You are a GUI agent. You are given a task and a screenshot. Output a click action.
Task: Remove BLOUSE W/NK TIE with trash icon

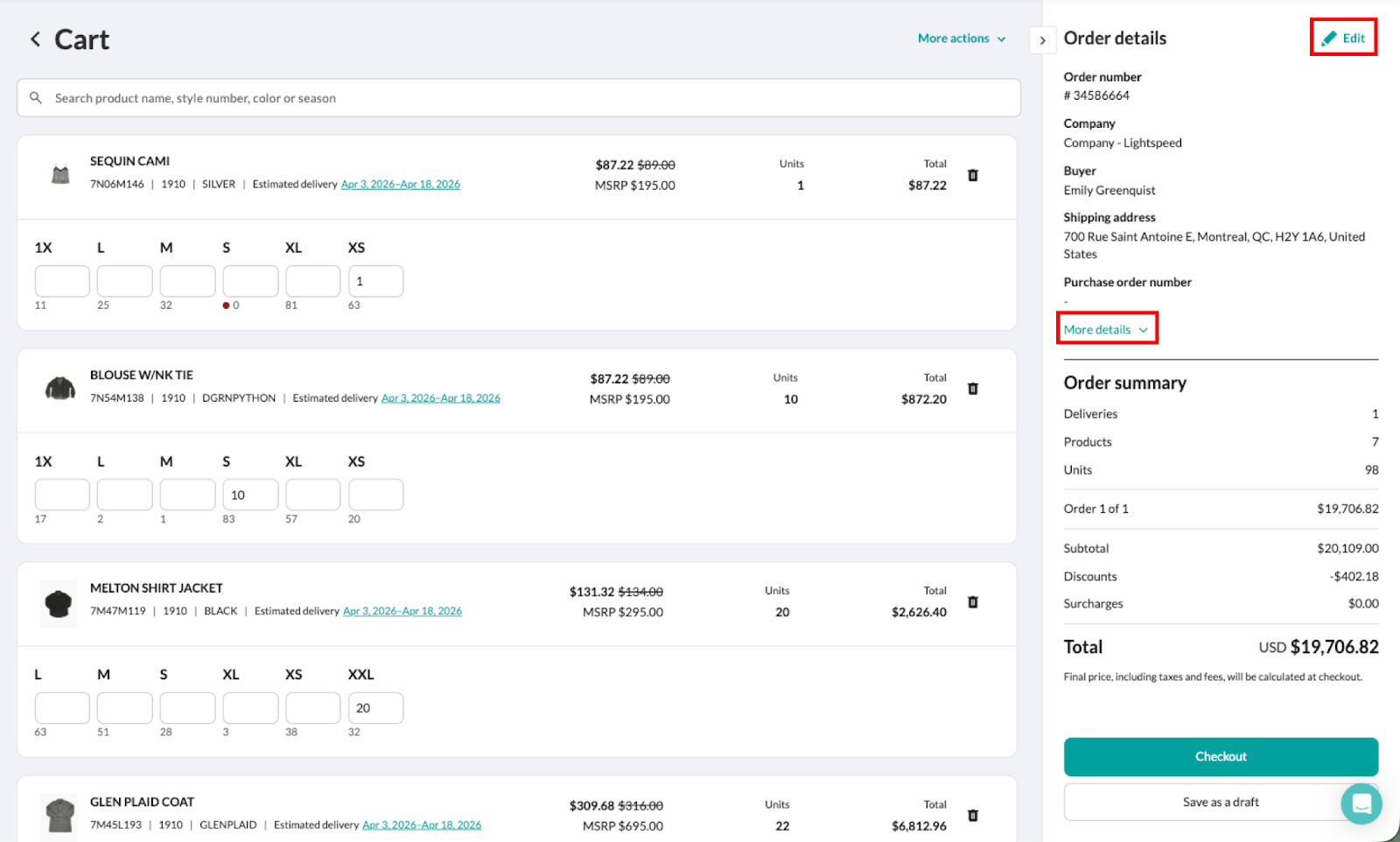click(973, 389)
